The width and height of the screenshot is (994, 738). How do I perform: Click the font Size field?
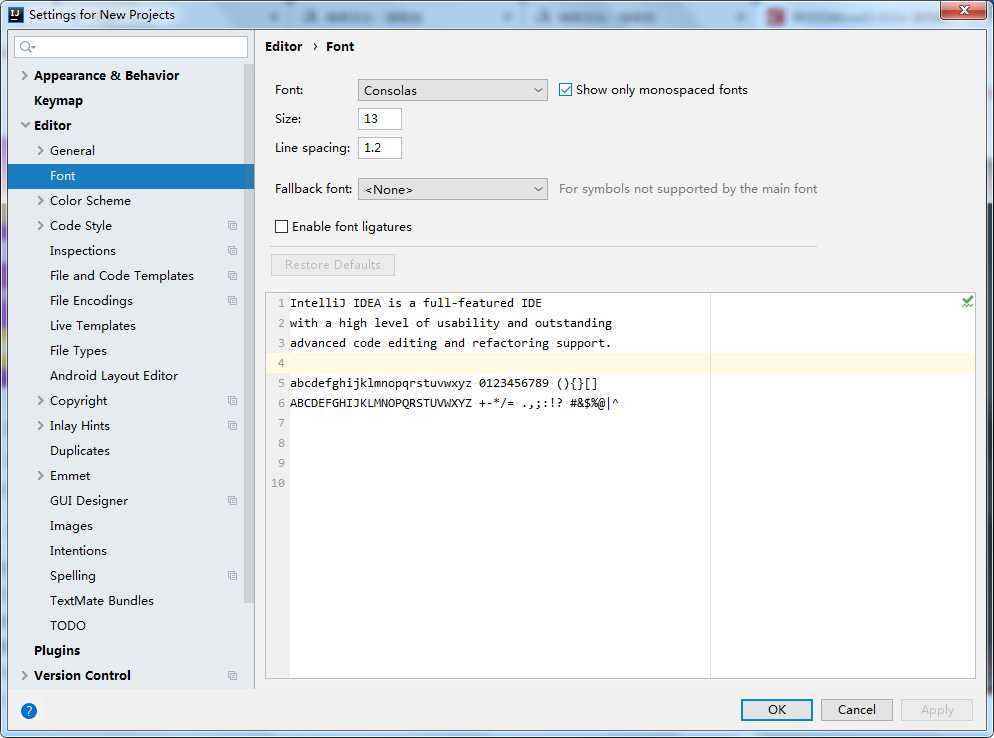point(380,119)
